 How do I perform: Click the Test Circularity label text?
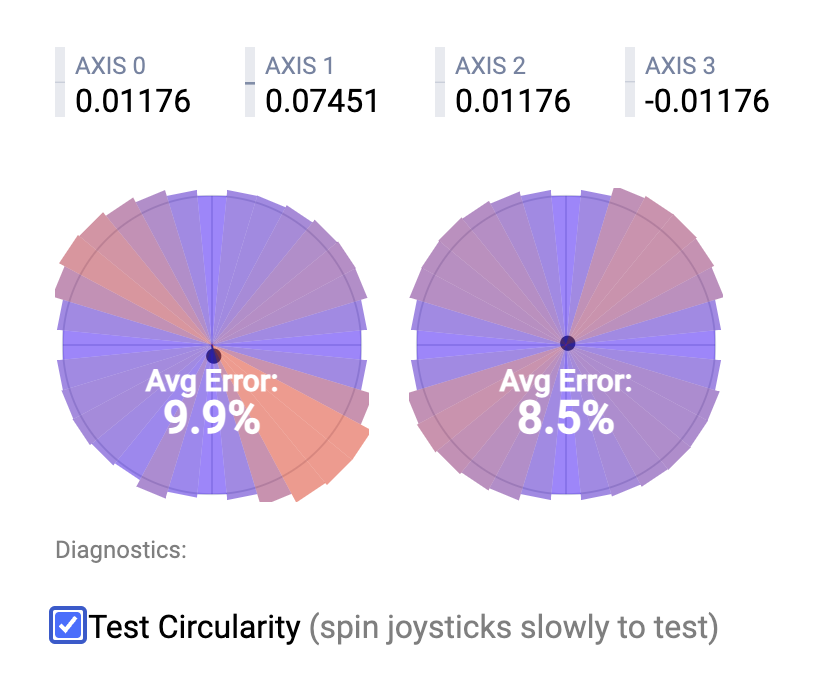tap(195, 627)
